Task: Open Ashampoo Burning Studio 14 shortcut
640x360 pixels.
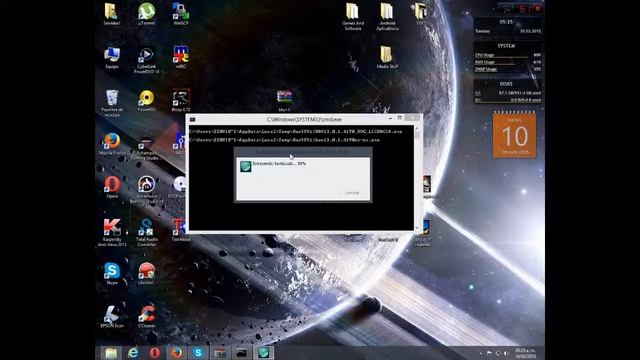Action: tap(147, 190)
